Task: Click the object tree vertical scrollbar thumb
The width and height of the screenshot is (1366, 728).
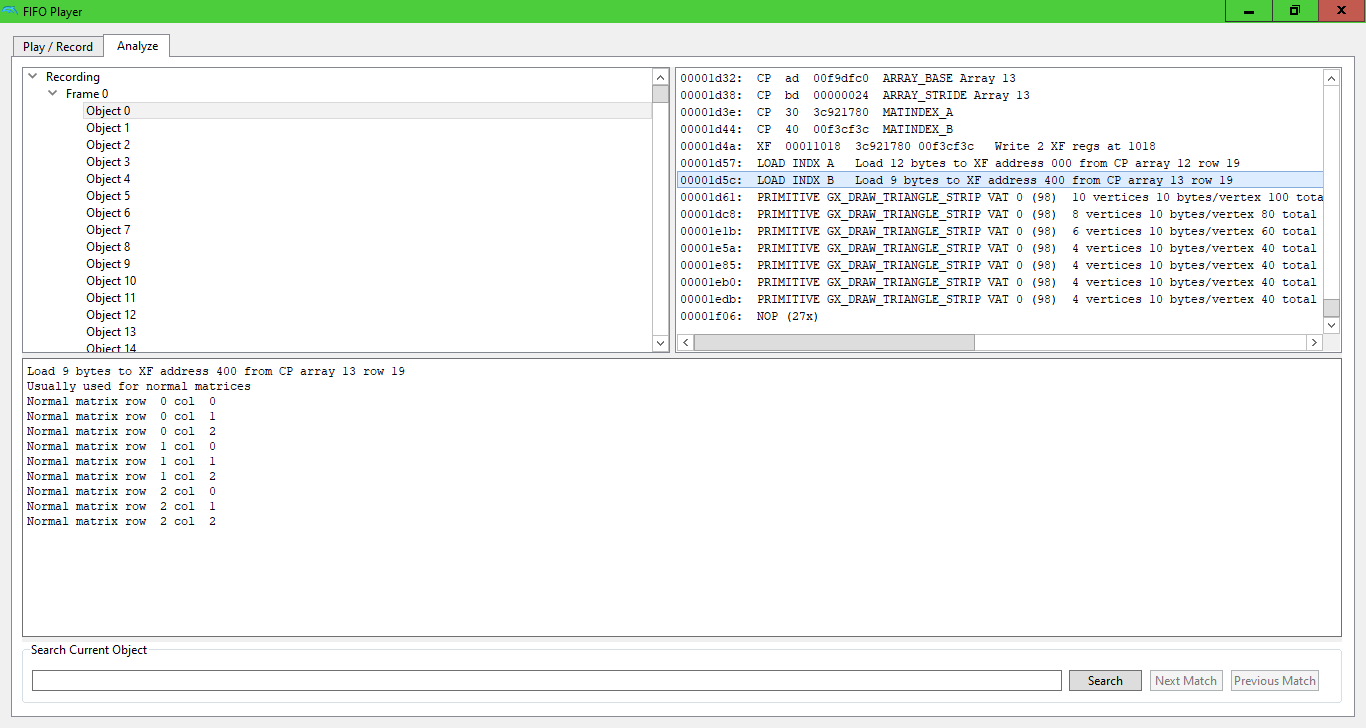Action: [x=660, y=94]
